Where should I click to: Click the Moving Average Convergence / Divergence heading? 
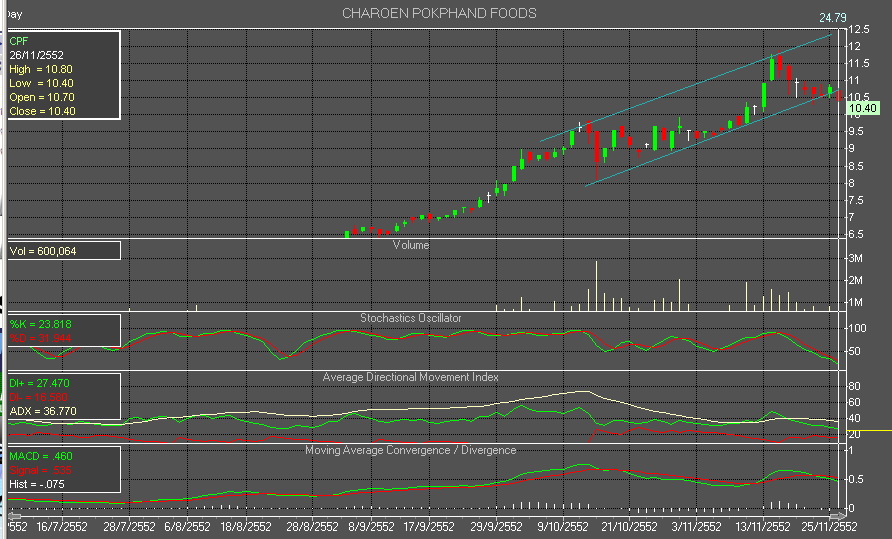(x=411, y=450)
